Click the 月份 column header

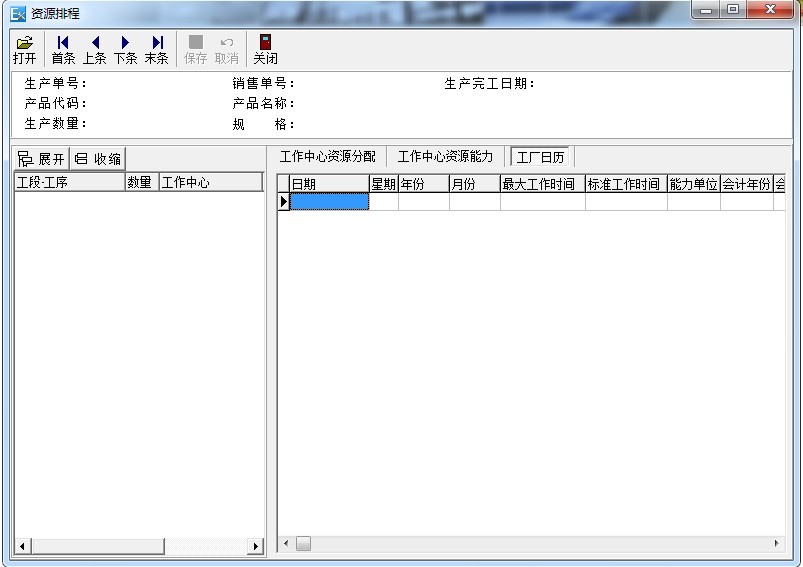click(475, 184)
